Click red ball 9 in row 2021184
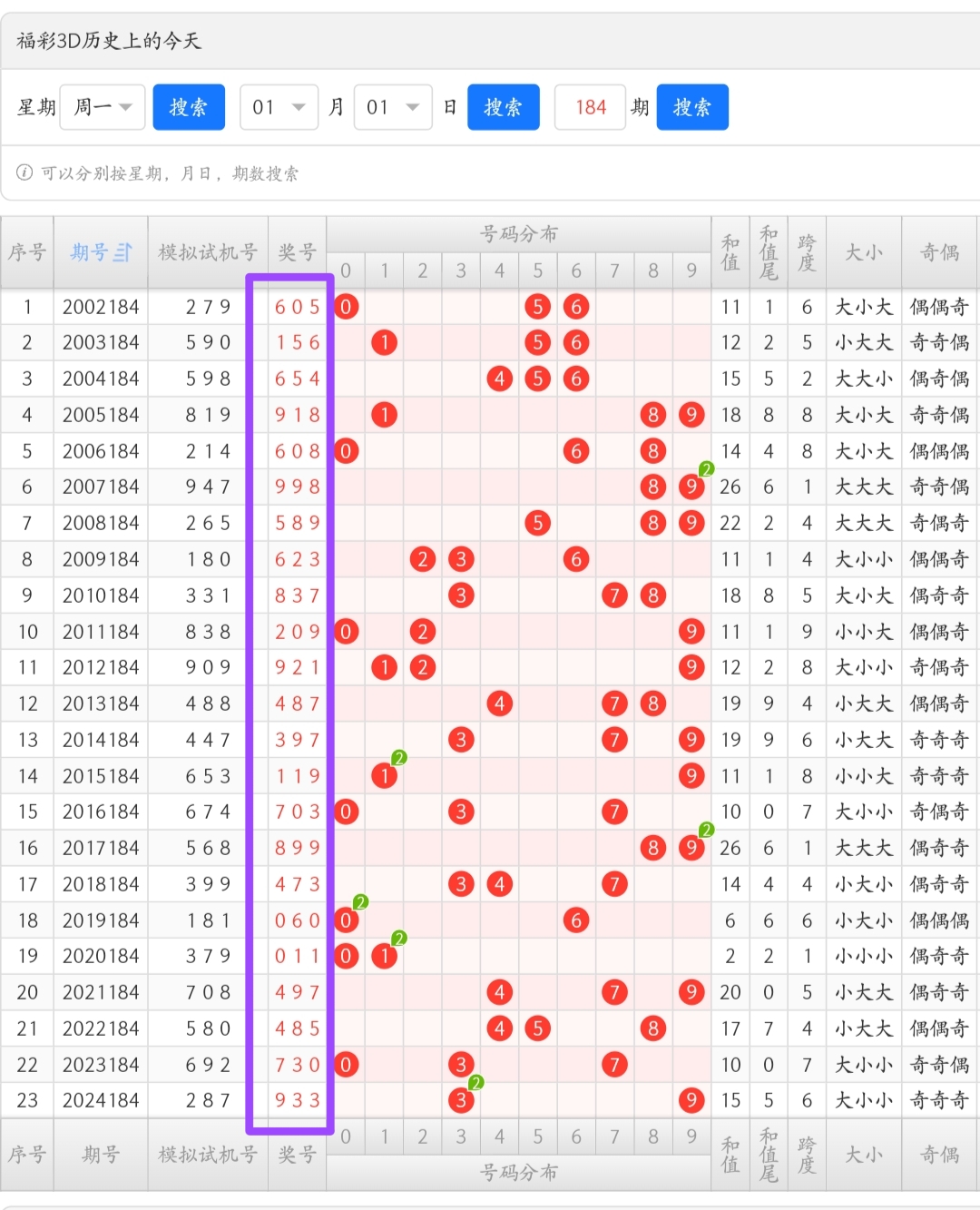980x1210 pixels. [x=691, y=992]
